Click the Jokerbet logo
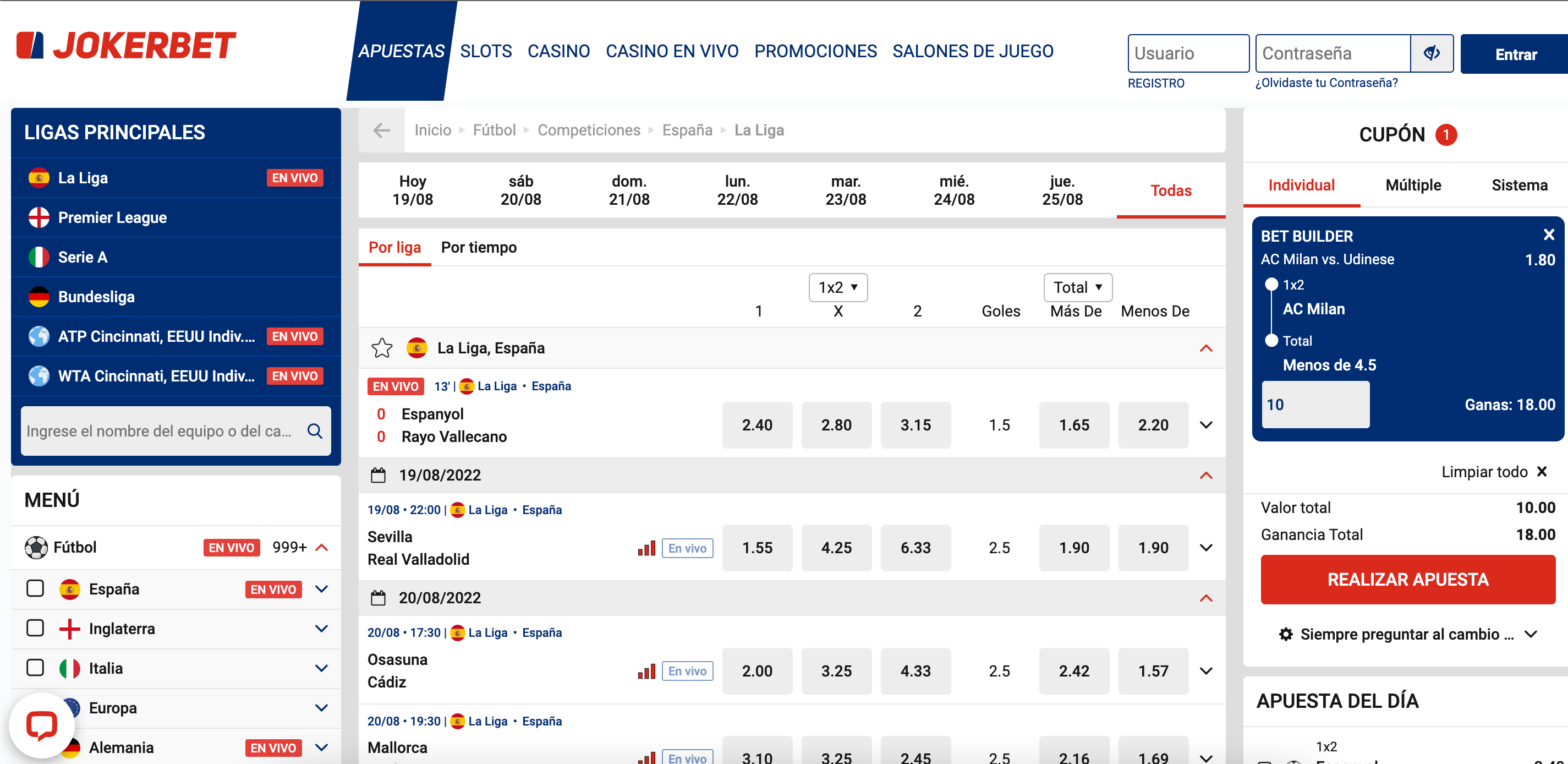The height and width of the screenshot is (764, 1568). [126, 46]
